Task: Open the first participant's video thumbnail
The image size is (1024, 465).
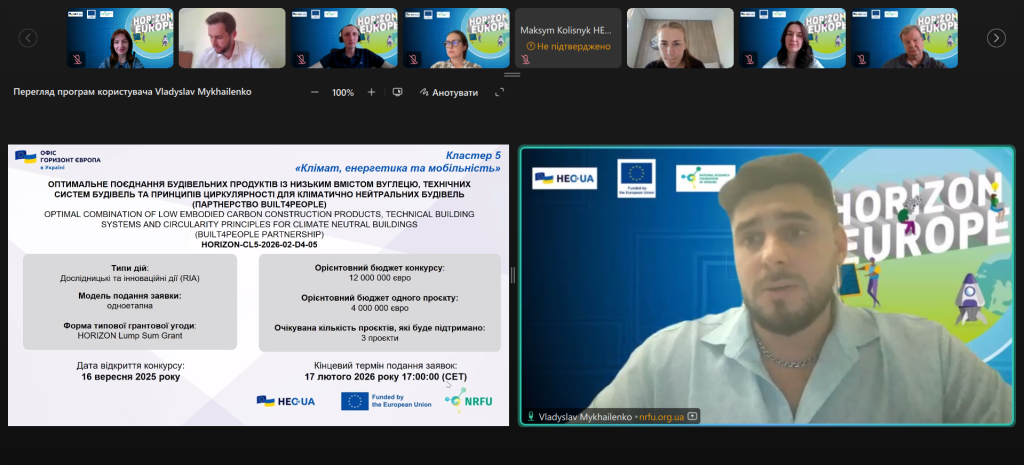Action: point(120,38)
